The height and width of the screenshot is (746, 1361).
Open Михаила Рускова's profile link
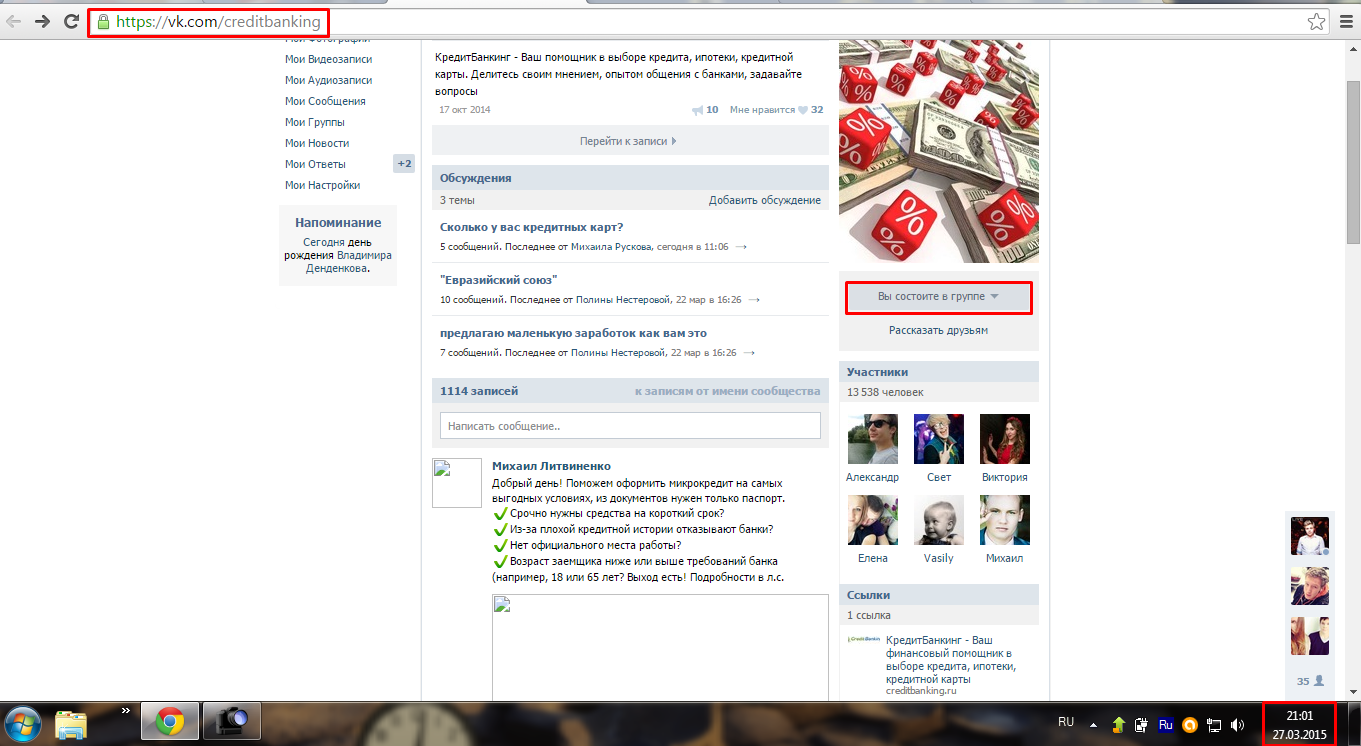coord(611,246)
